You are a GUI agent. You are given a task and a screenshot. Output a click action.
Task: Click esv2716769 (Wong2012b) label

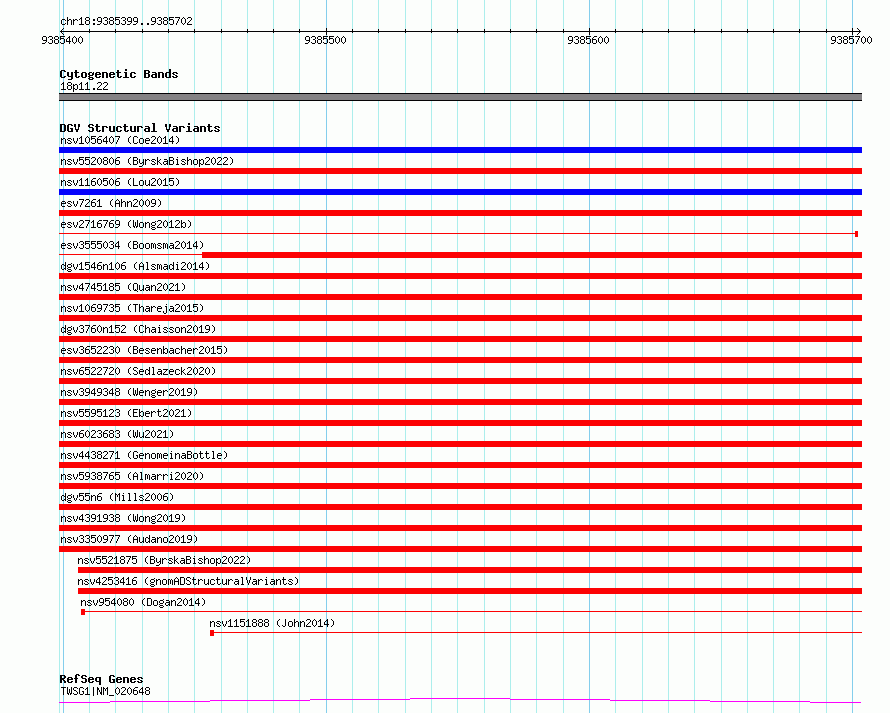tap(126, 224)
